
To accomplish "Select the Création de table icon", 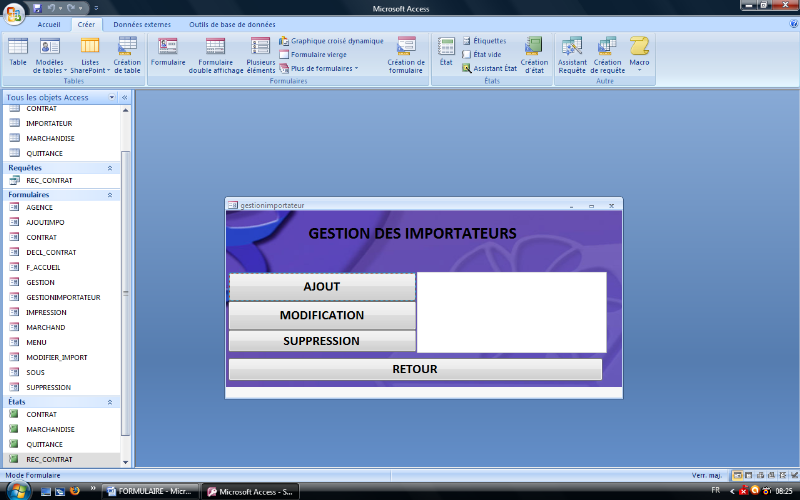I will (x=127, y=51).
